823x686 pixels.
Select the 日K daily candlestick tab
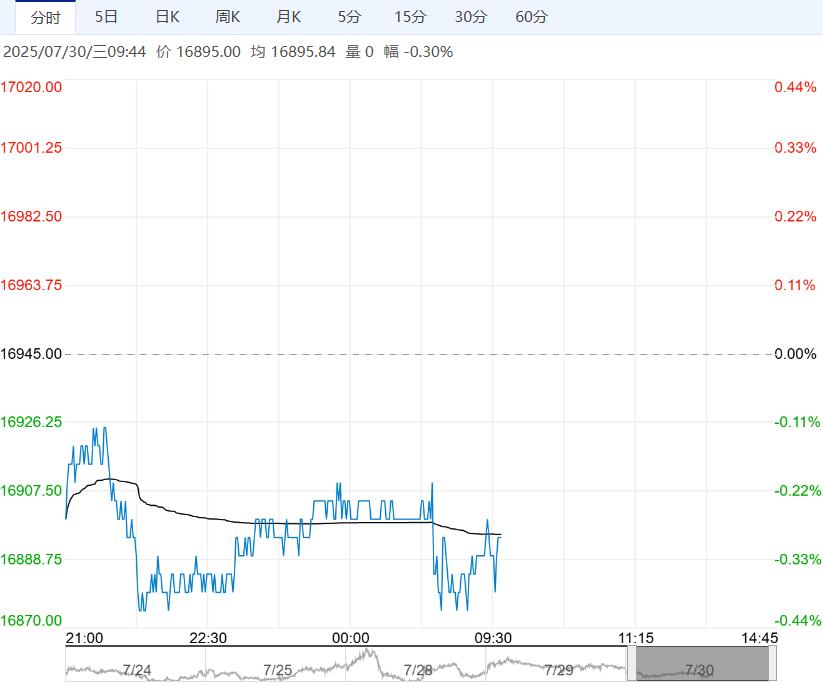167,17
